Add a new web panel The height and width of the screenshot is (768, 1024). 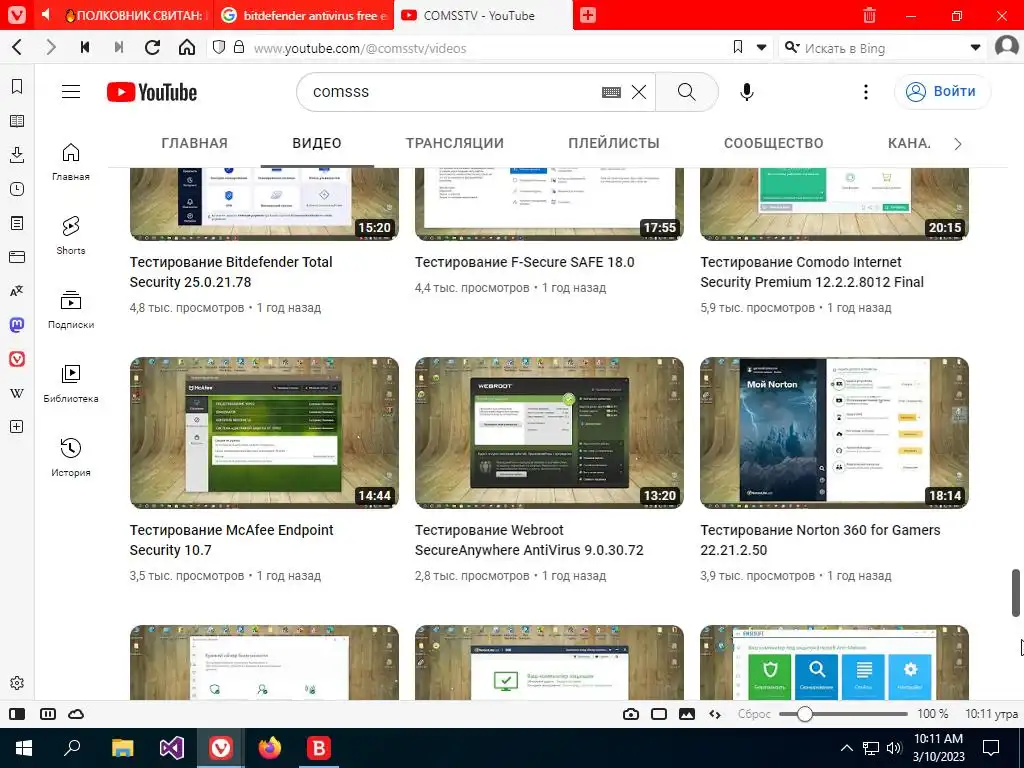point(17,426)
